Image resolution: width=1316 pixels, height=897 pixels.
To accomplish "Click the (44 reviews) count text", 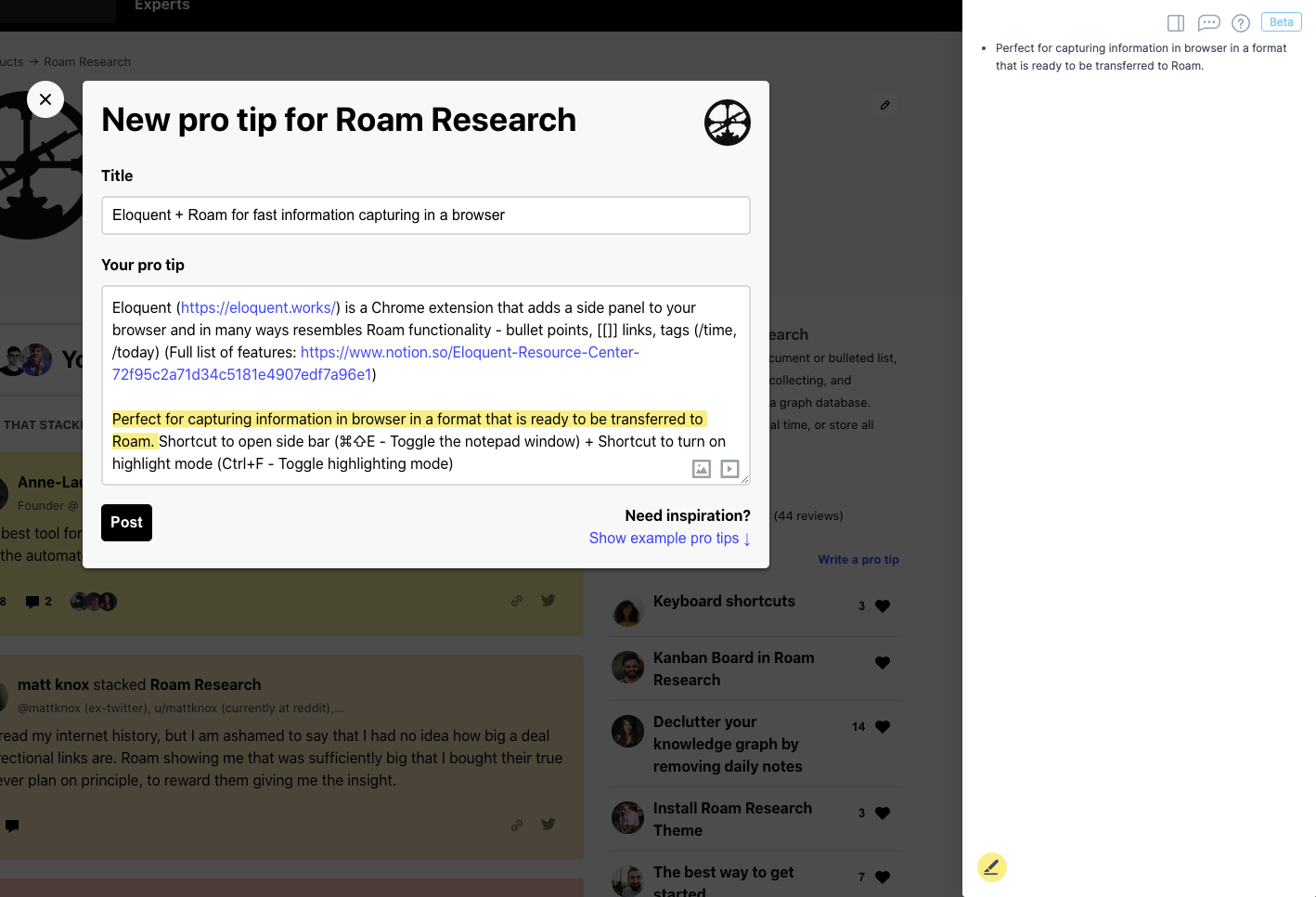I will (x=808, y=516).
